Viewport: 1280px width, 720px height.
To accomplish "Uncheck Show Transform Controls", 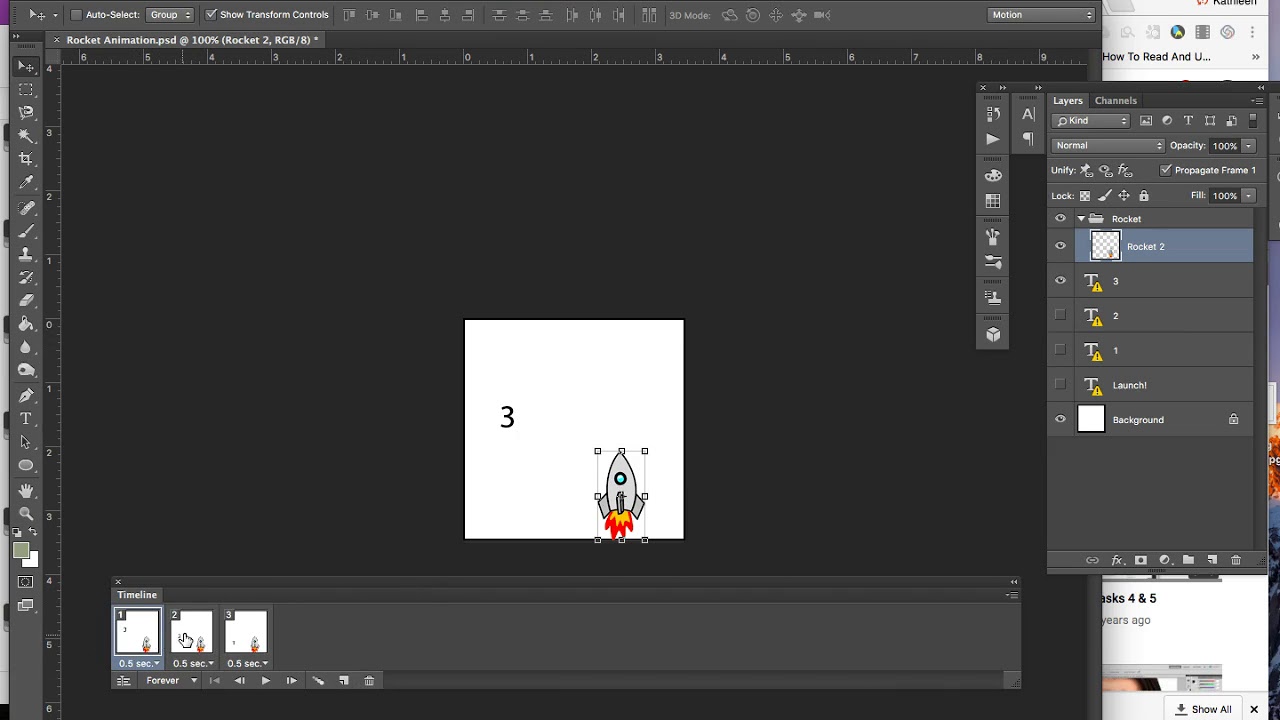I will 211,15.
